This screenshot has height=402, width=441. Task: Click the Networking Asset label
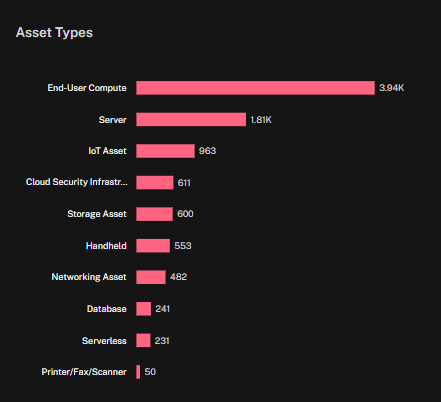click(x=89, y=277)
